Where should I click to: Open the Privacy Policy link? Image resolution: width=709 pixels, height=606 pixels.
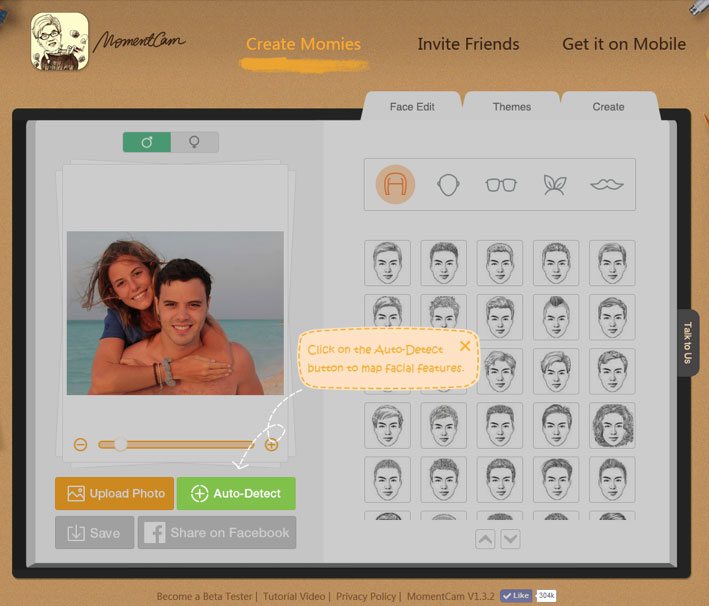pyautogui.click(x=366, y=596)
